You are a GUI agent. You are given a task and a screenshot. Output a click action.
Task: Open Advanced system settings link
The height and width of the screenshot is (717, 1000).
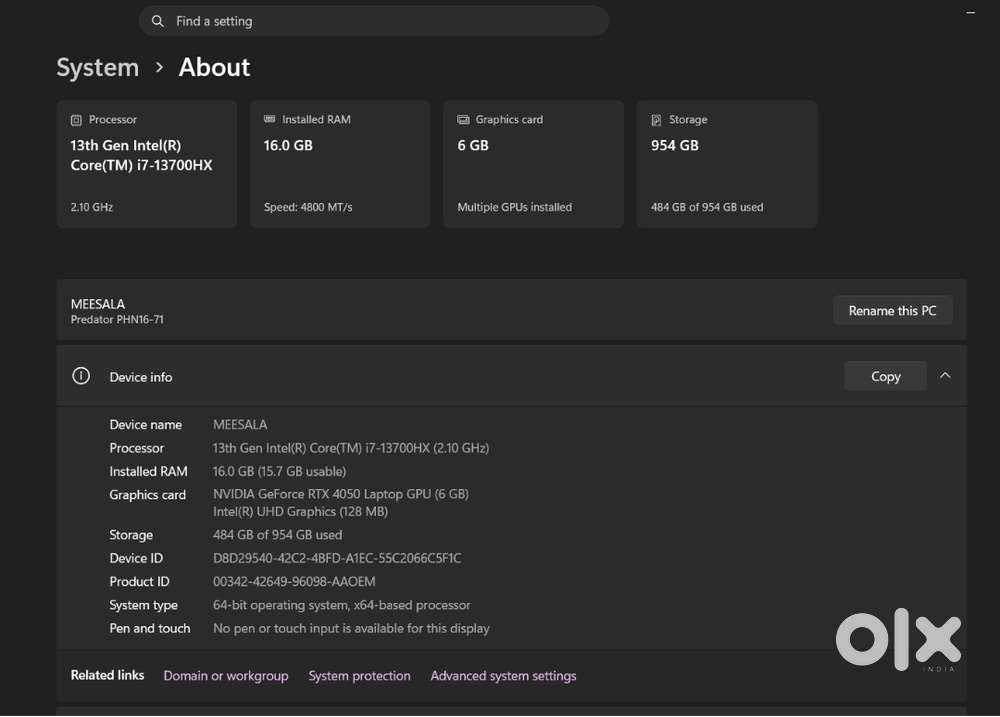[x=503, y=676]
